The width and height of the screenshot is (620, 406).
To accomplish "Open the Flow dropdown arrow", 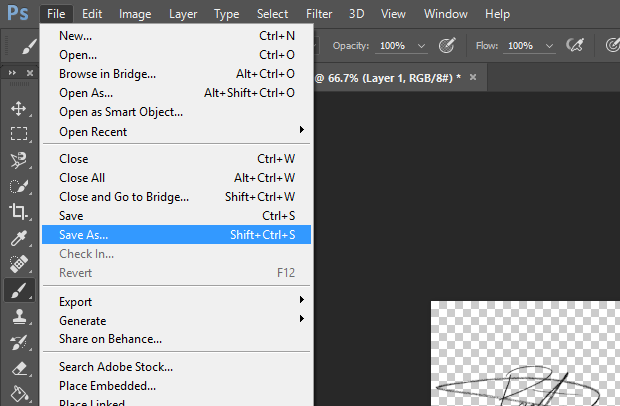I will 549,46.
